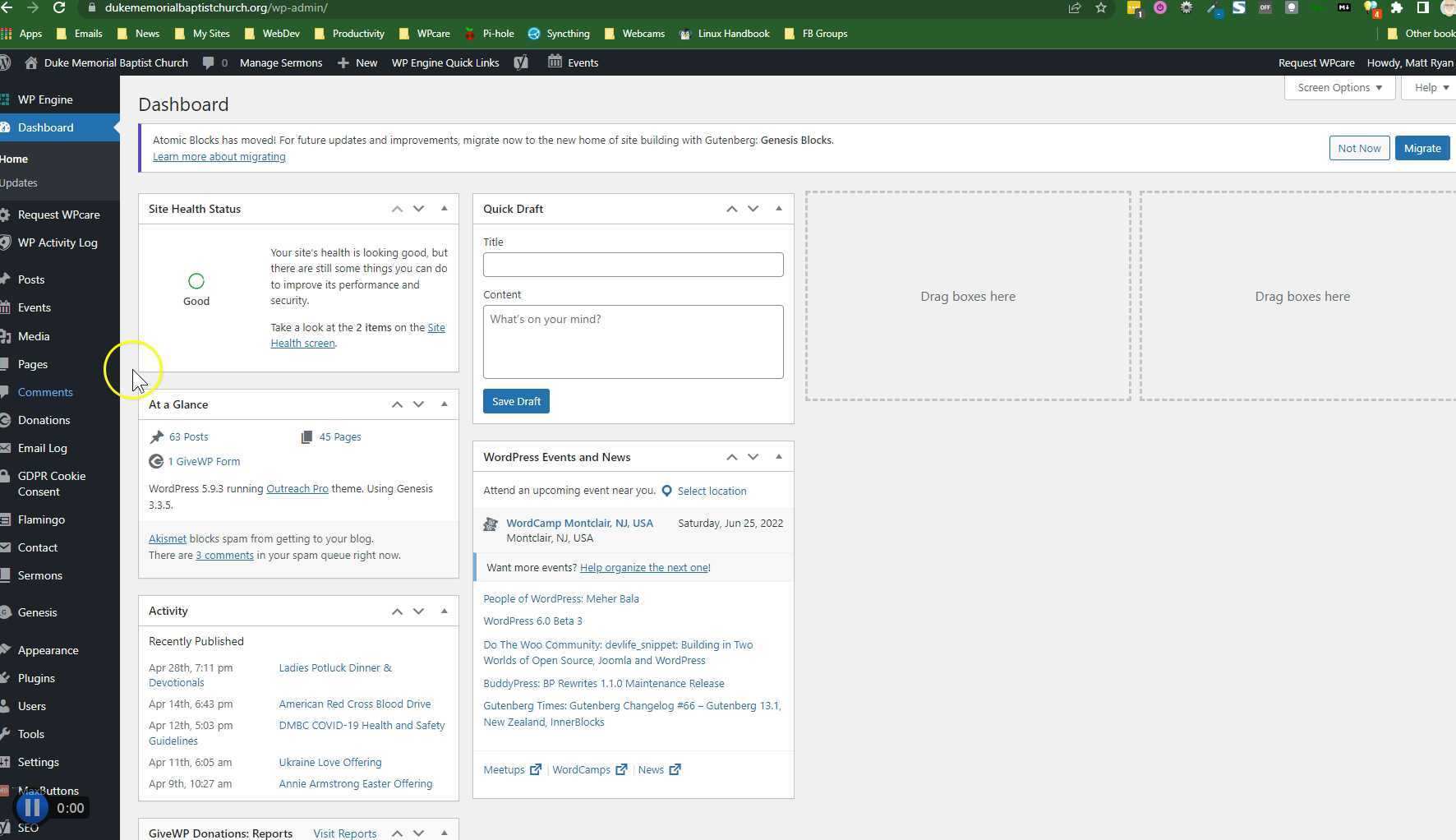Image resolution: width=1456 pixels, height=840 pixels.
Task: Open the comments bubble icon in the top bar
Action: (210, 62)
